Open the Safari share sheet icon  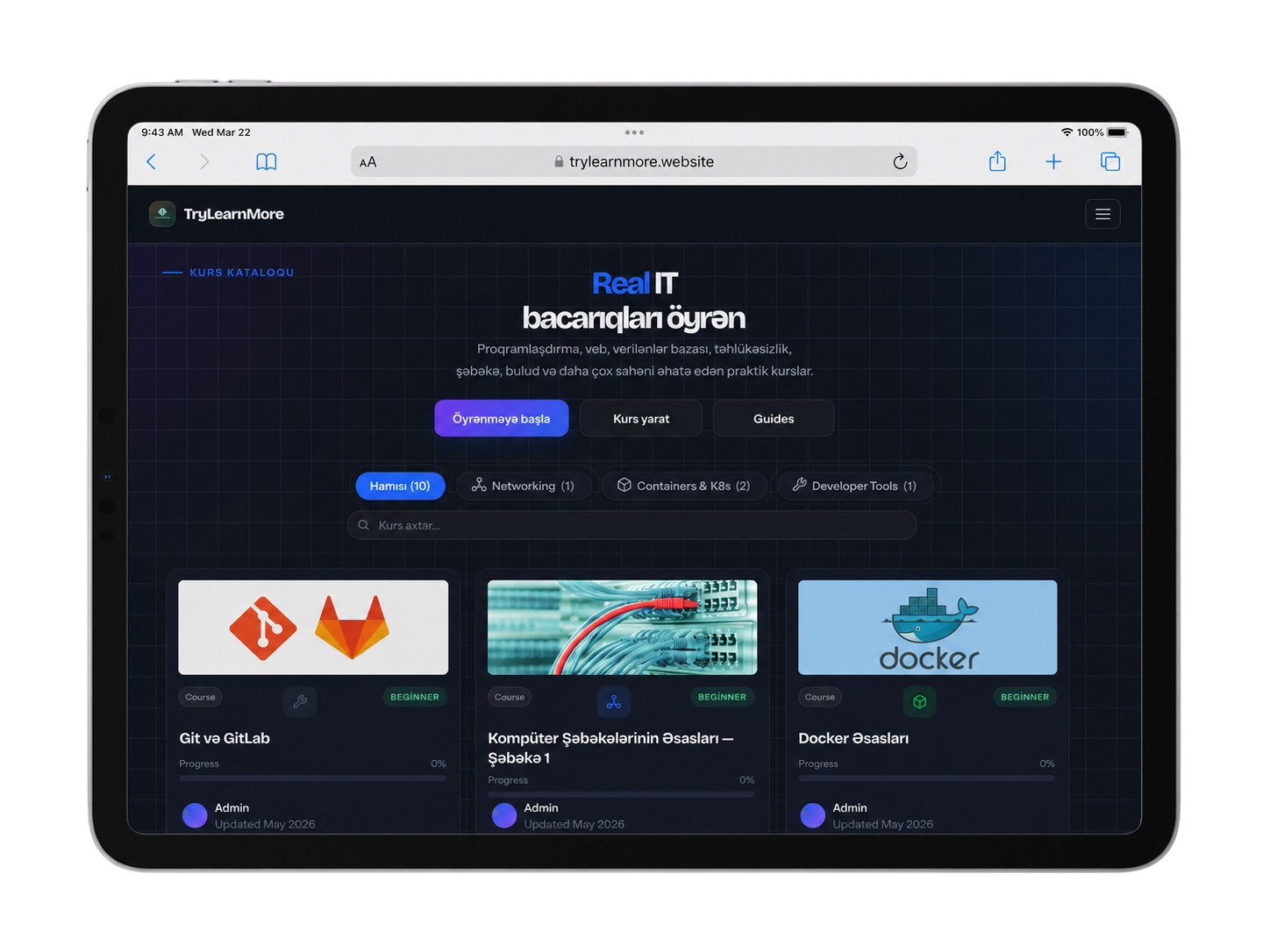click(997, 161)
